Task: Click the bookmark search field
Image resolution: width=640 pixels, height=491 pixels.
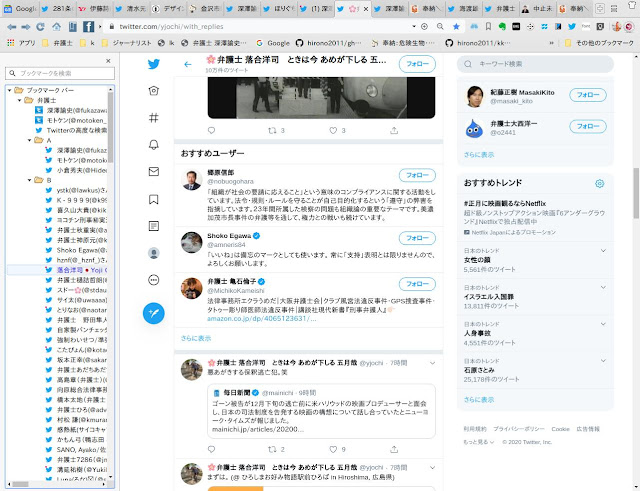Action: coord(60,73)
